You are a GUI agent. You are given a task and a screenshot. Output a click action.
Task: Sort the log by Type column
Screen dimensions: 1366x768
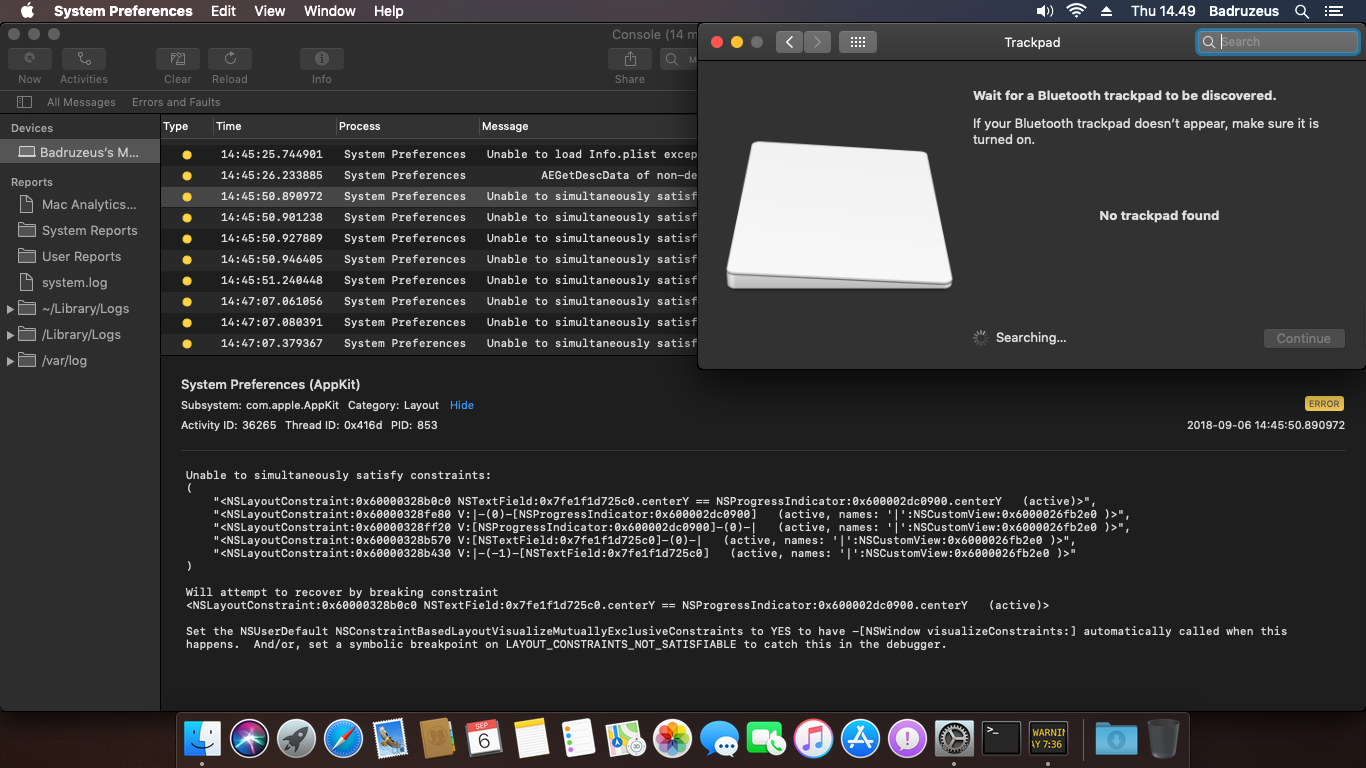[187, 126]
